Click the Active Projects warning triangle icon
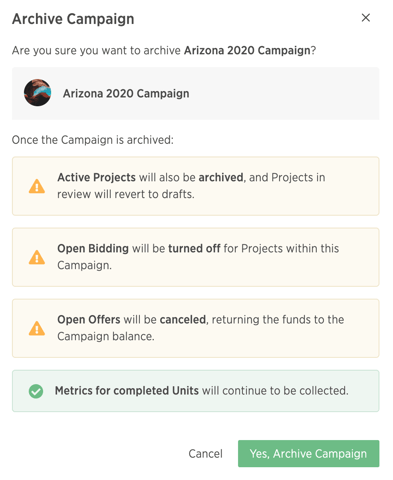This screenshot has height=480, width=393. click(37, 186)
